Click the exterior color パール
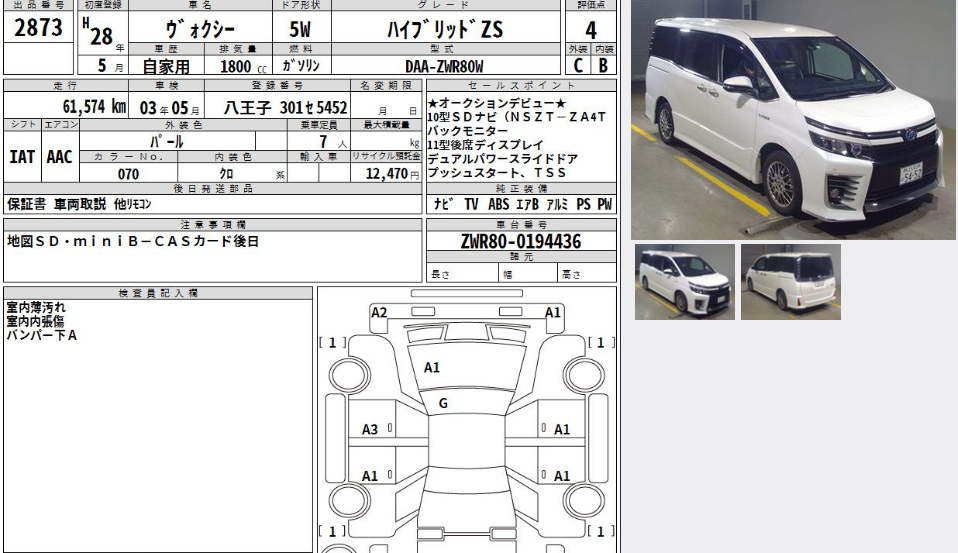This screenshot has height=553, width=958. click(x=167, y=142)
